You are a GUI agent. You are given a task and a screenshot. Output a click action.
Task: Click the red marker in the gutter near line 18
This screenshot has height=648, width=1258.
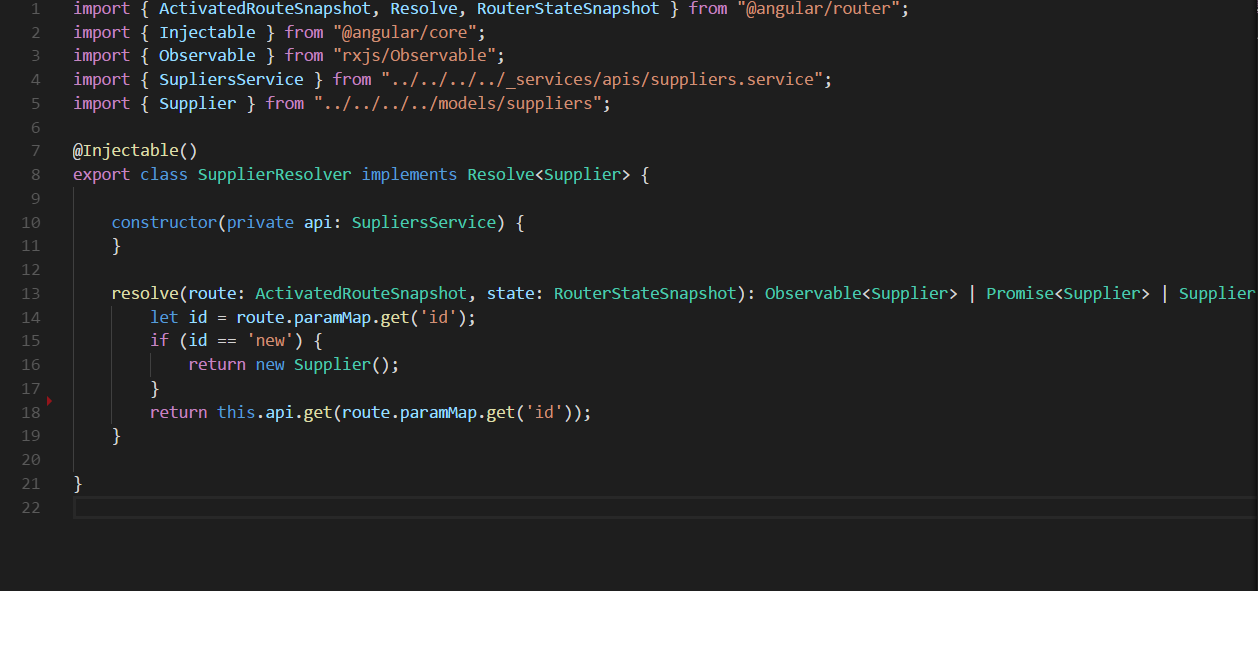(x=48, y=399)
